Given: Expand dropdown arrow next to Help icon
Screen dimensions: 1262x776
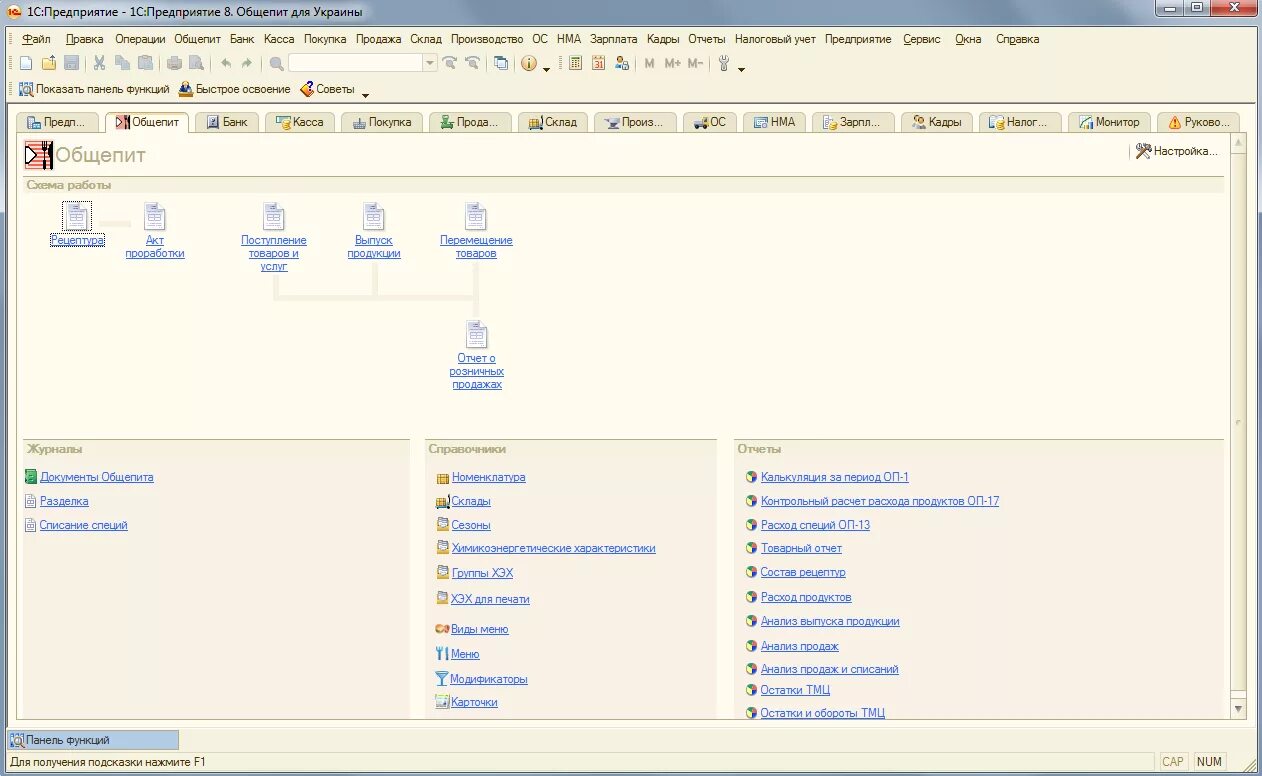Looking at the screenshot, I should coord(546,68).
